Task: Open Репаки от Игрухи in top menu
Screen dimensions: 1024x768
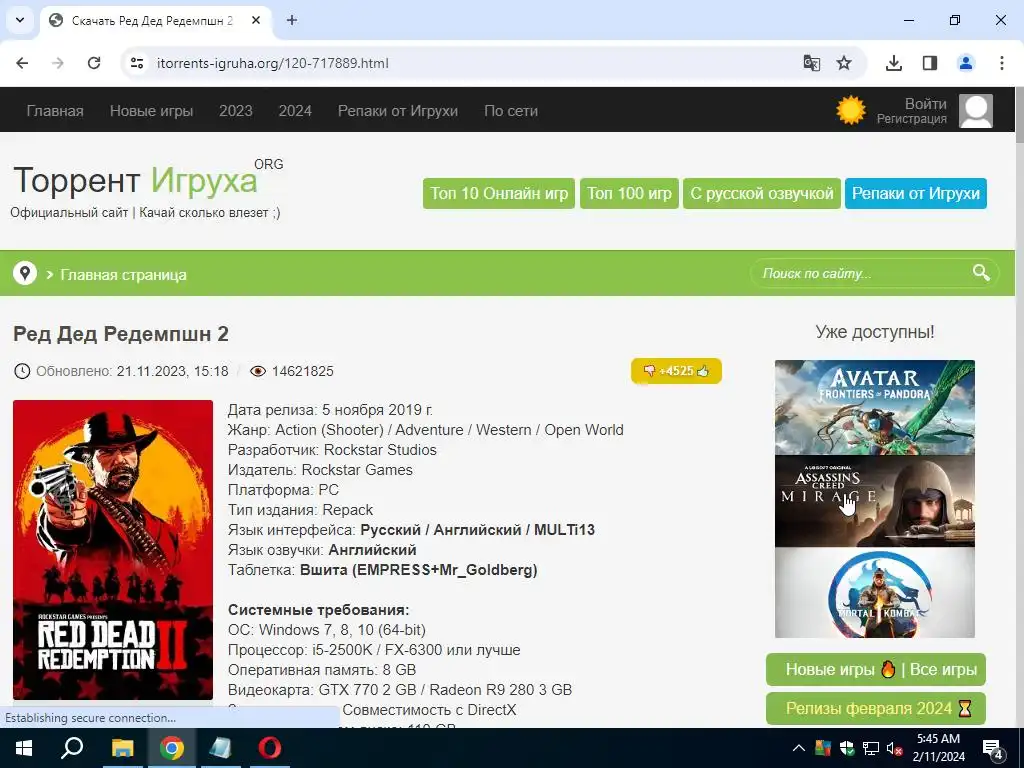Action: [x=398, y=111]
